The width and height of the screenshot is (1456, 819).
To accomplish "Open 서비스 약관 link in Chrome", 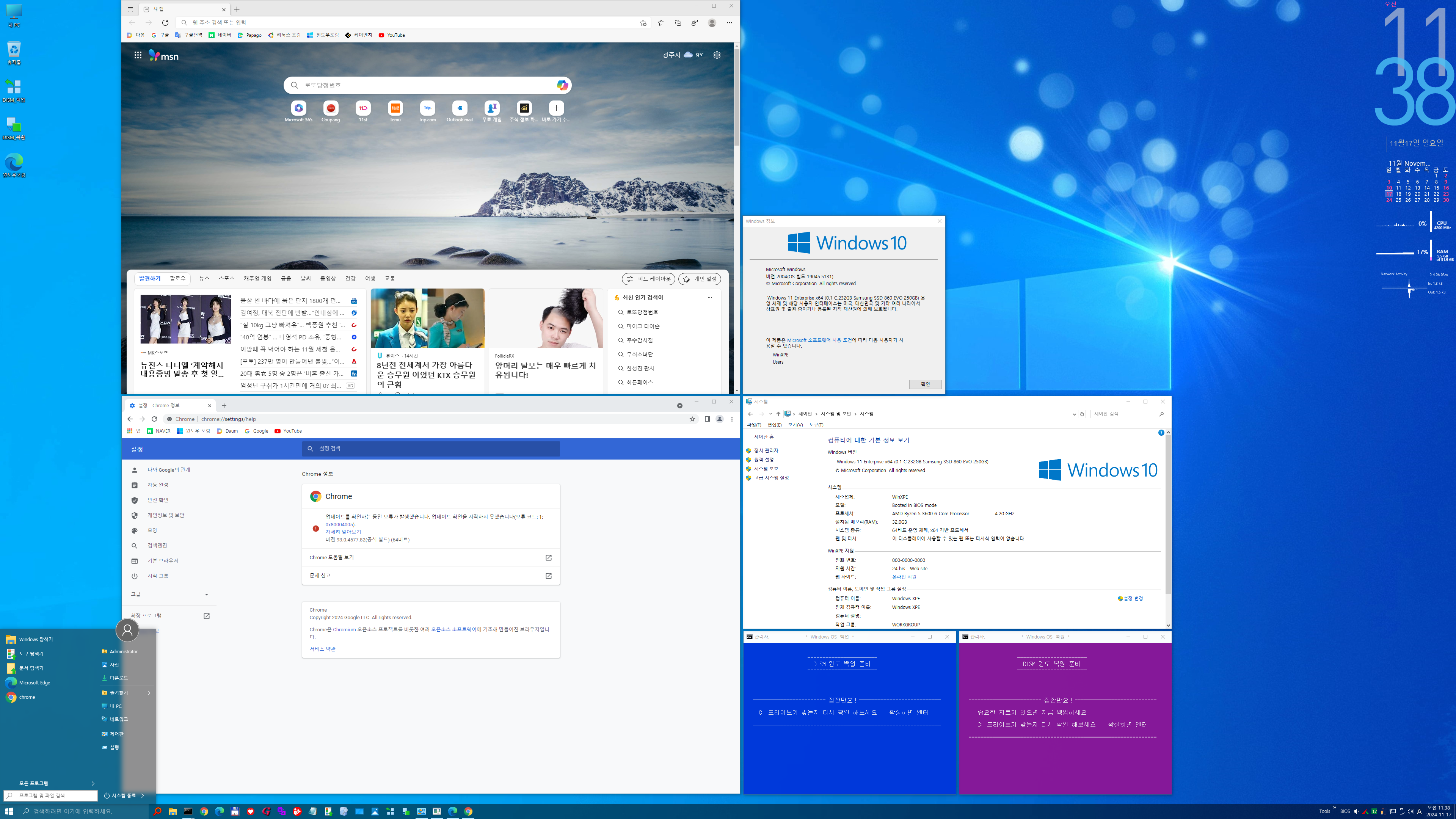I will point(322,649).
